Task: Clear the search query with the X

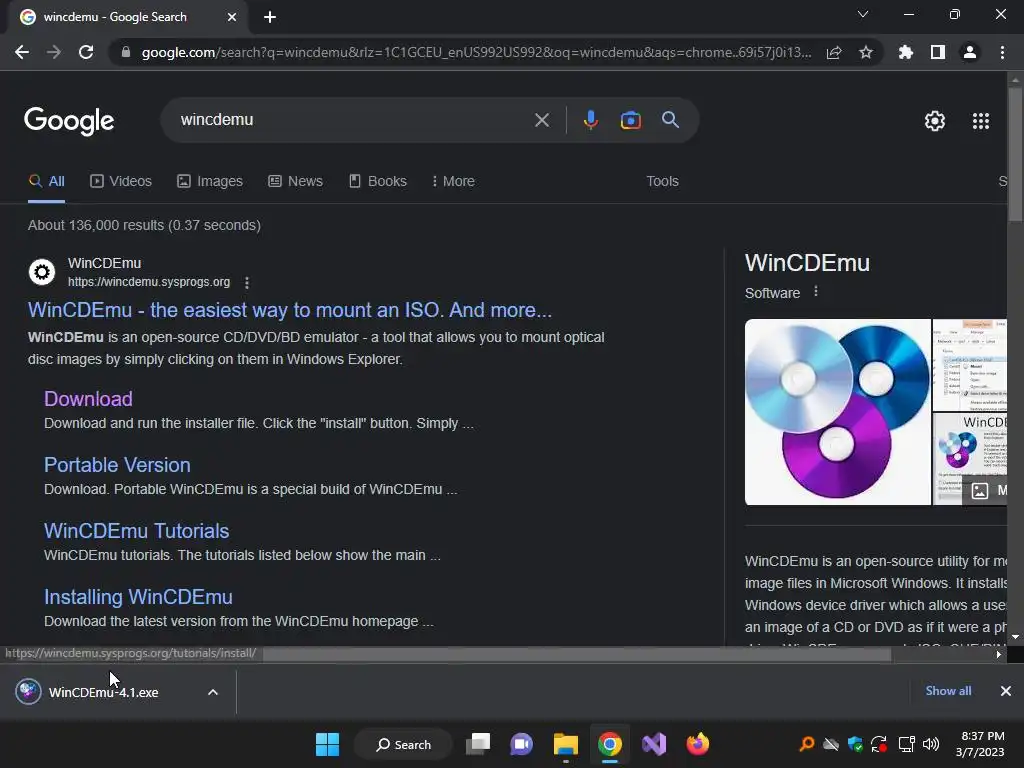Action: tap(541, 120)
